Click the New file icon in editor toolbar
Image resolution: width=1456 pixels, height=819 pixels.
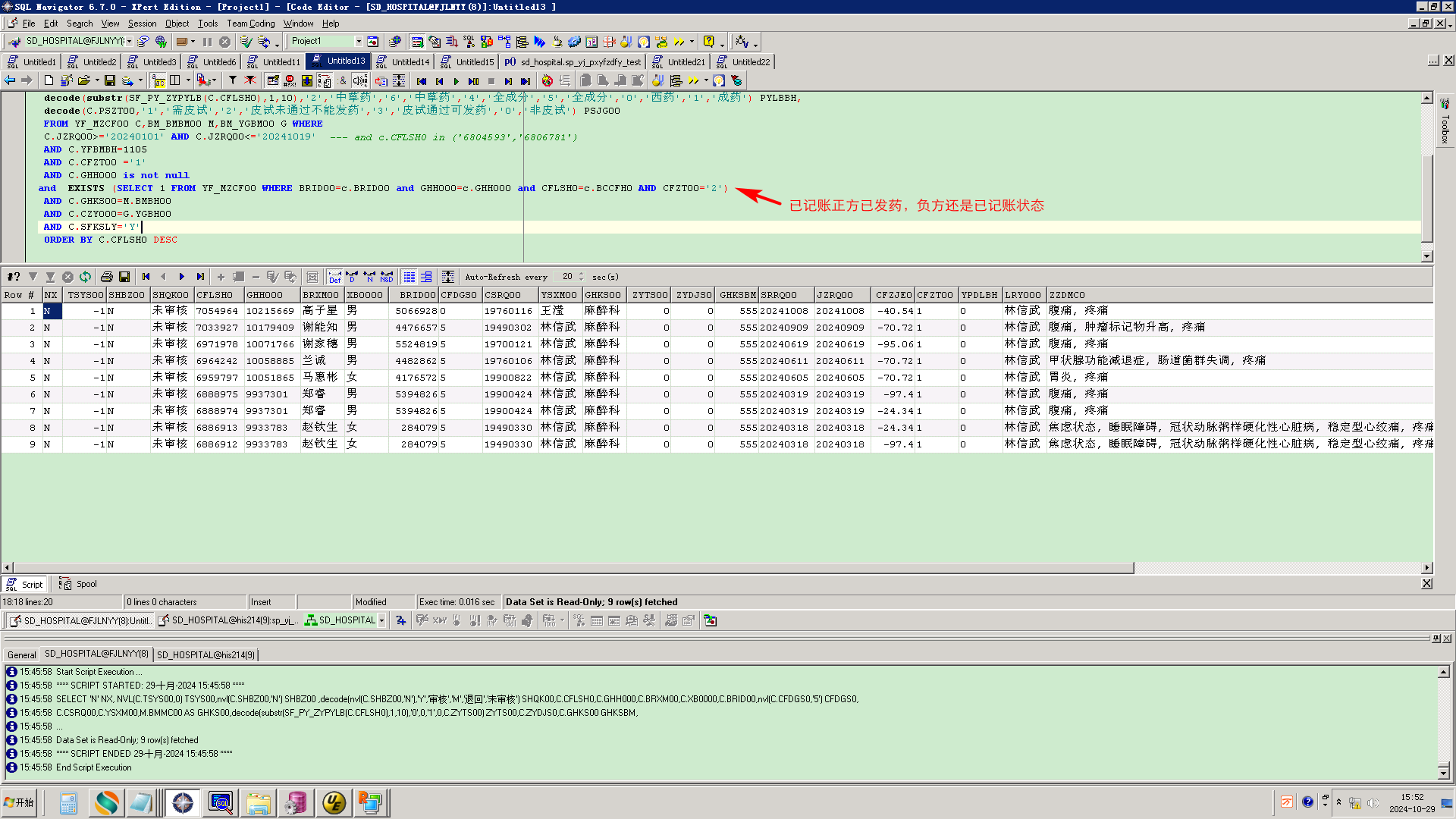click(49, 80)
